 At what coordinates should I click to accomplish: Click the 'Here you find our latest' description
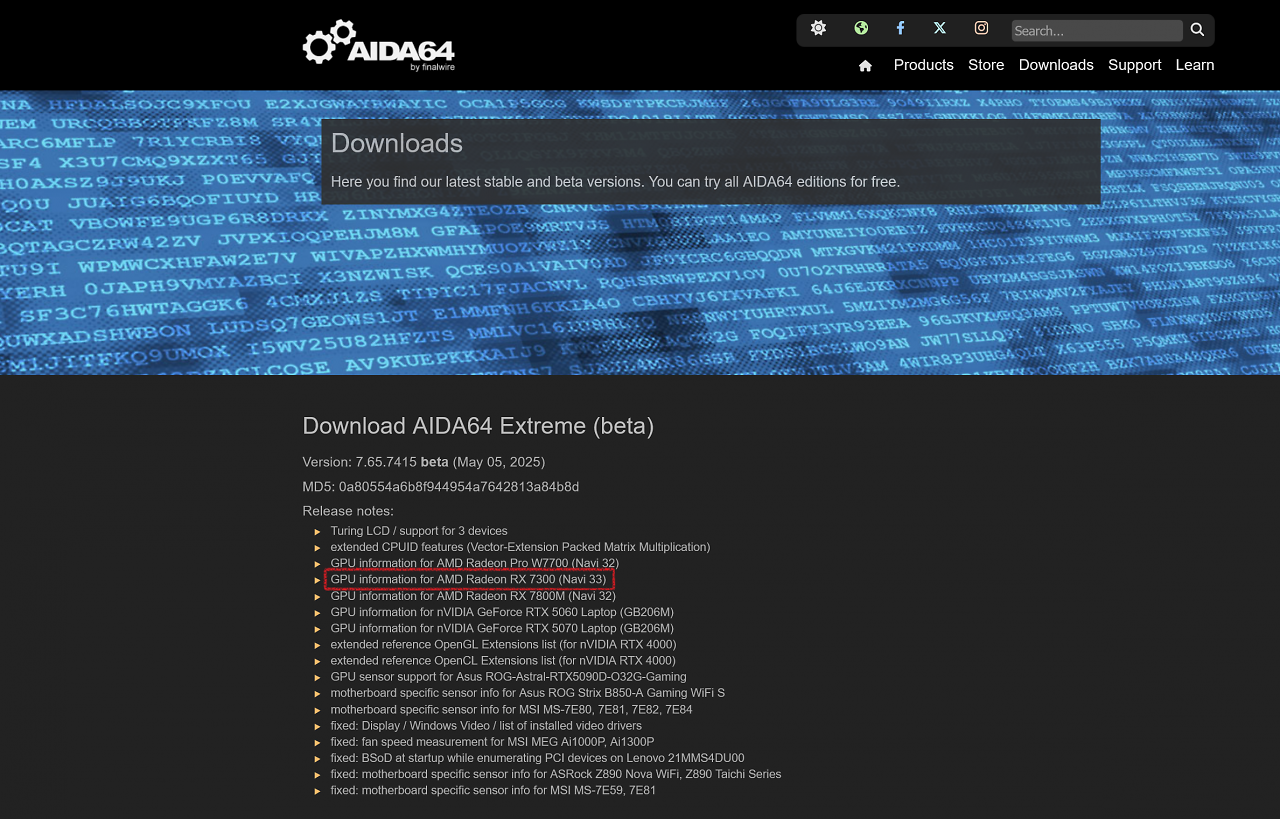click(615, 181)
